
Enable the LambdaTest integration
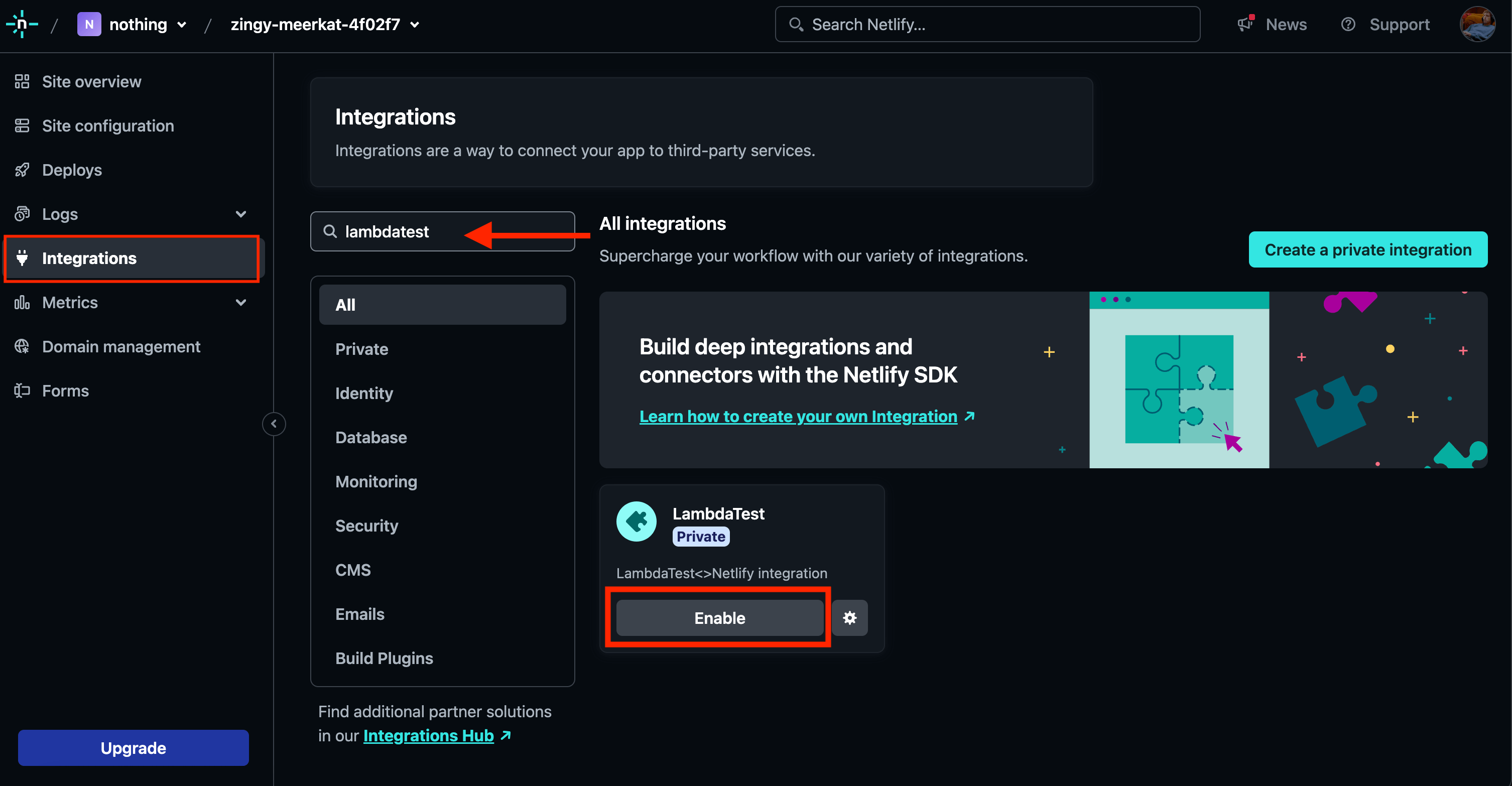(719, 617)
